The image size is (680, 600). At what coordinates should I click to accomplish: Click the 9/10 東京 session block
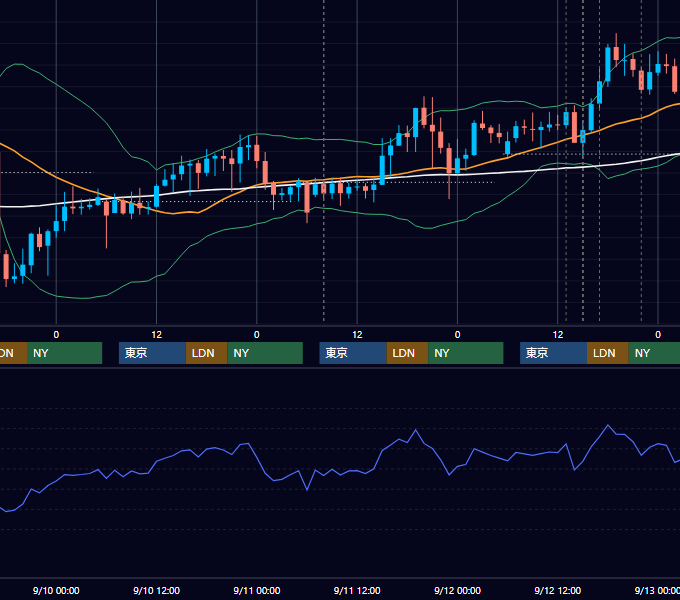tap(152, 353)
